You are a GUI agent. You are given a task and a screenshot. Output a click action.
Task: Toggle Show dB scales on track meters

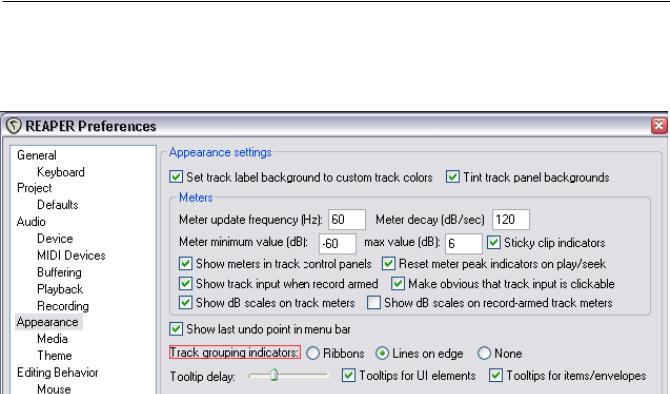pyautogui.click(x=185, y=303)
